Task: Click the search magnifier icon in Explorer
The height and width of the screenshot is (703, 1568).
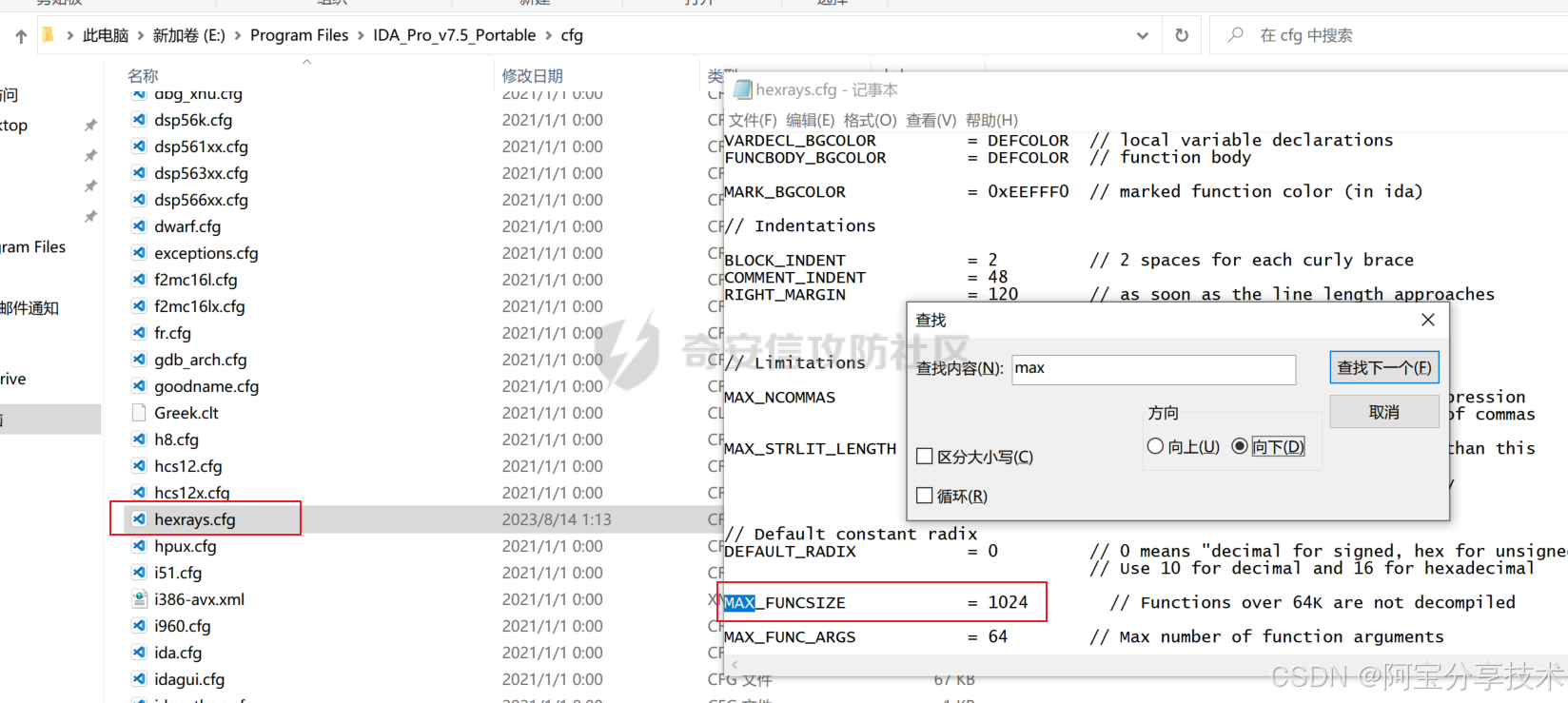Action: [1236, 35]
